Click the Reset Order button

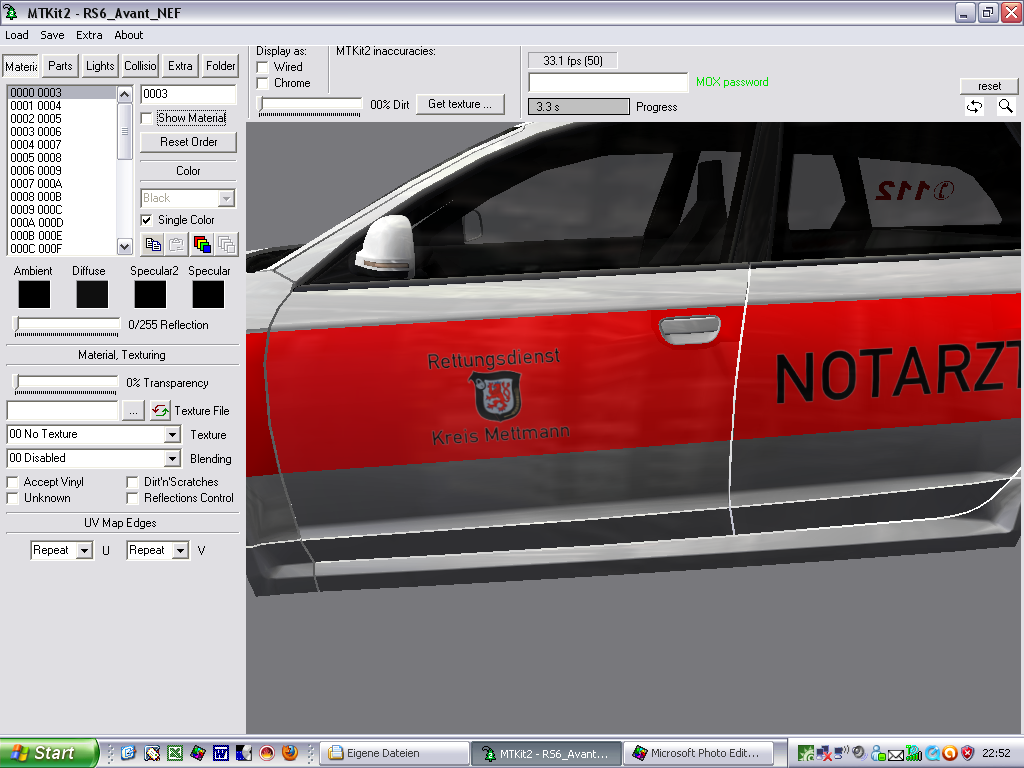click(x=189, y=142)
